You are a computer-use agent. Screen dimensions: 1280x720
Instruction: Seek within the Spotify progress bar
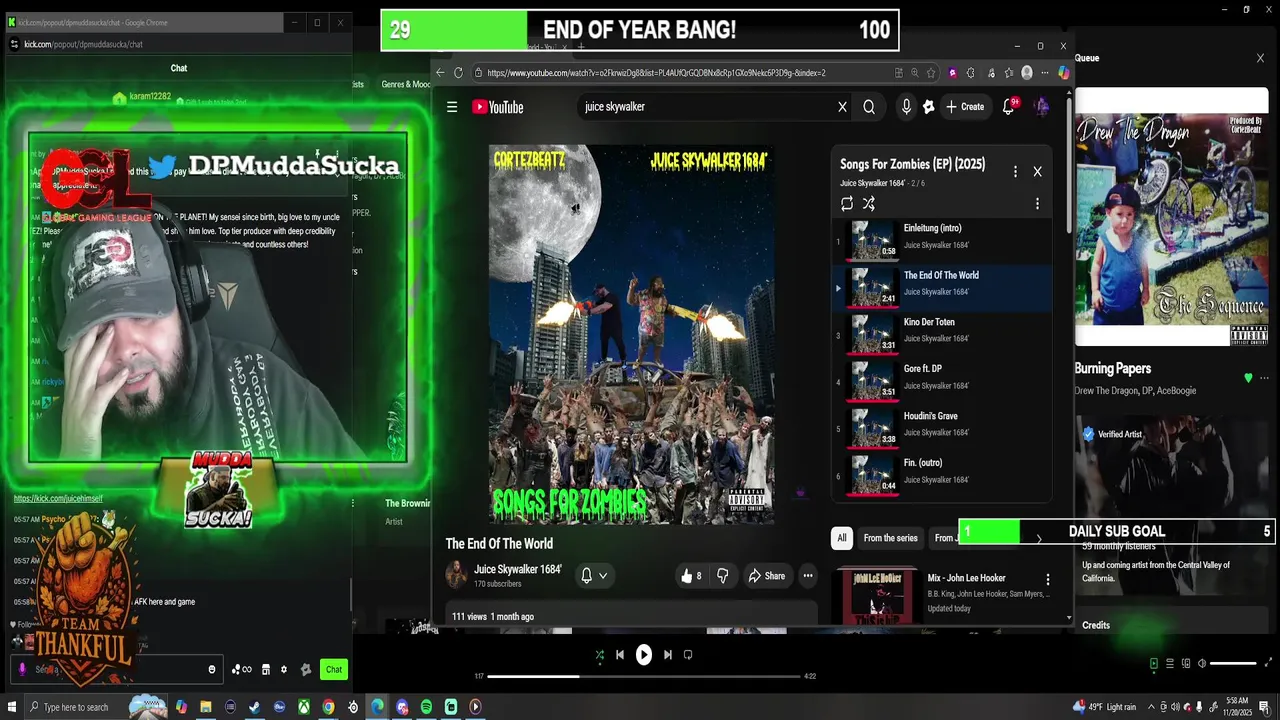tap(644, 676)
